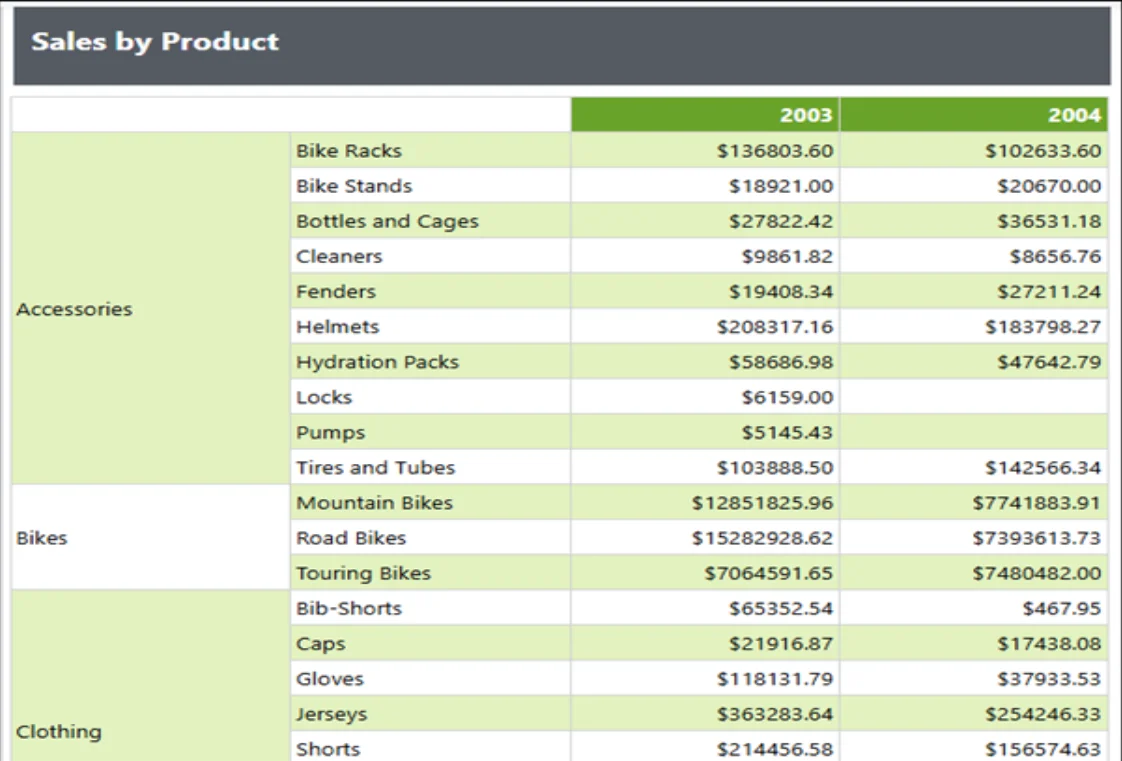The height and width of the screenshot is (761, 1122).
Task: Select the 2004 column header
Action: point(973,114)
